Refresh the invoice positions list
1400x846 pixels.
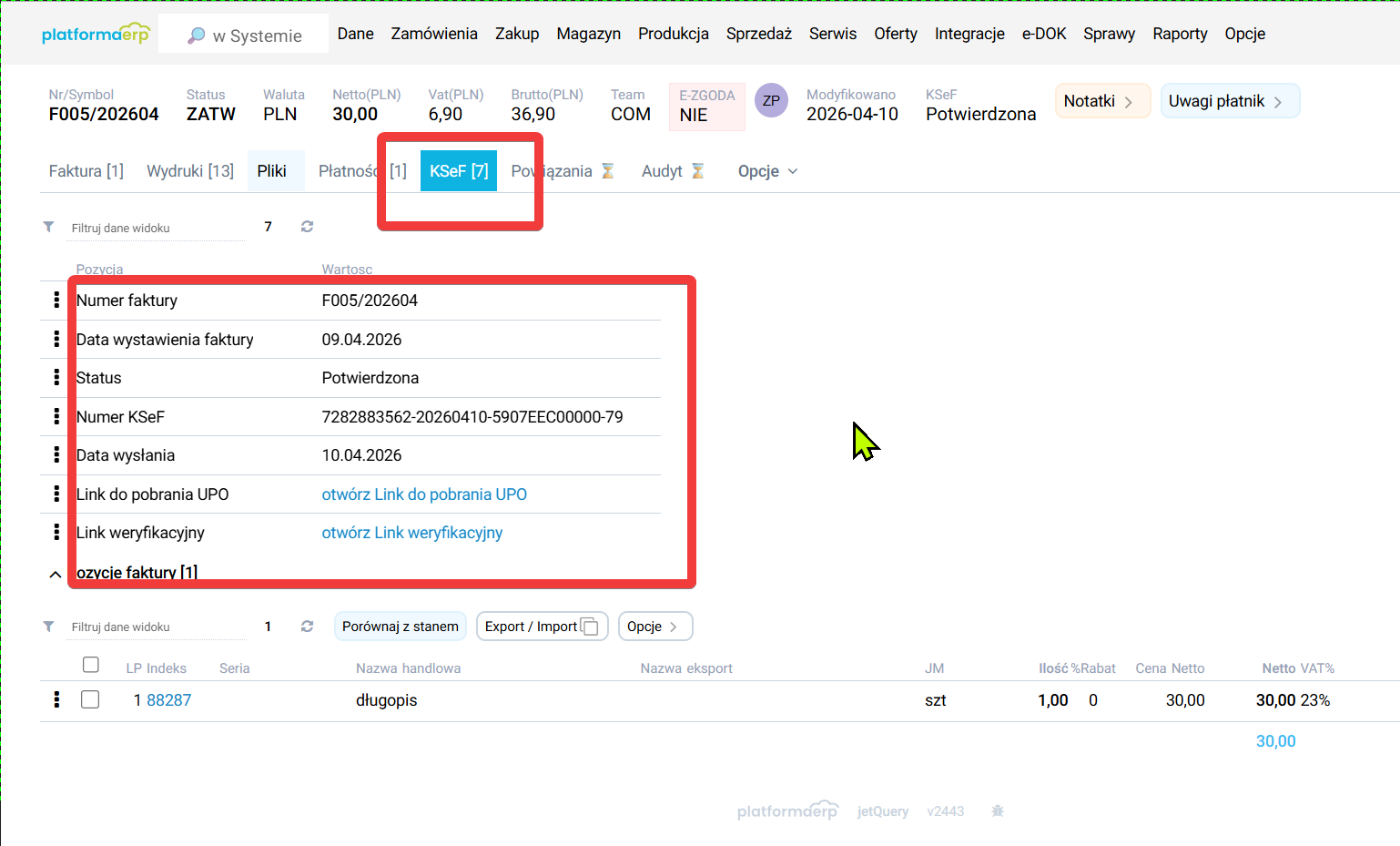(307, 626)
